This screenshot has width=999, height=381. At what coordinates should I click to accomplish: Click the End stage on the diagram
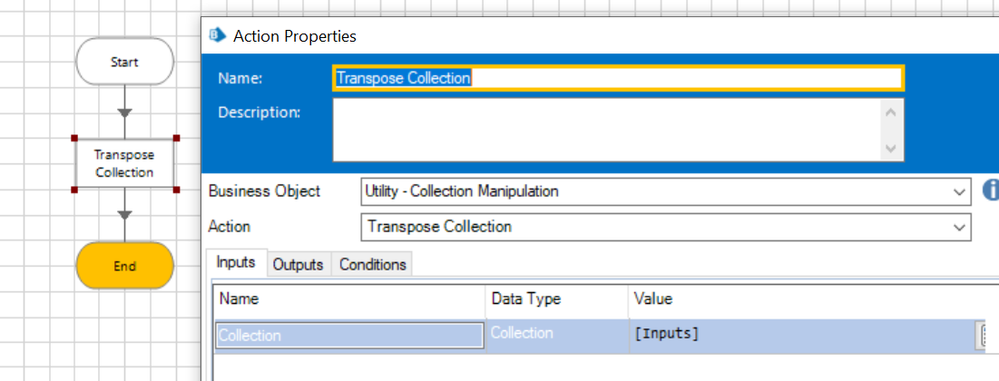coord(124,266)
